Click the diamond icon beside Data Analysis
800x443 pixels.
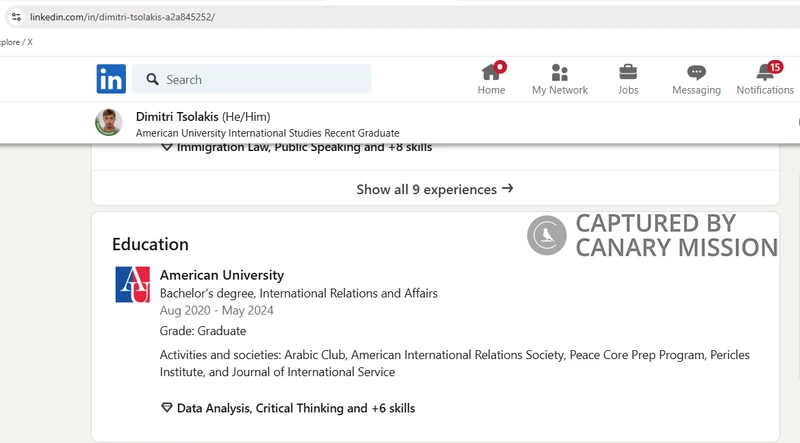(x=167, y=407)
